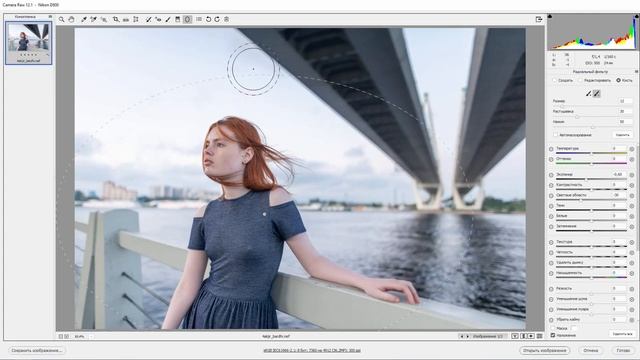Screen dimensions: 640x360
Task: Select the White Balance eyedropper tool
Action: (x=84, y=19)
